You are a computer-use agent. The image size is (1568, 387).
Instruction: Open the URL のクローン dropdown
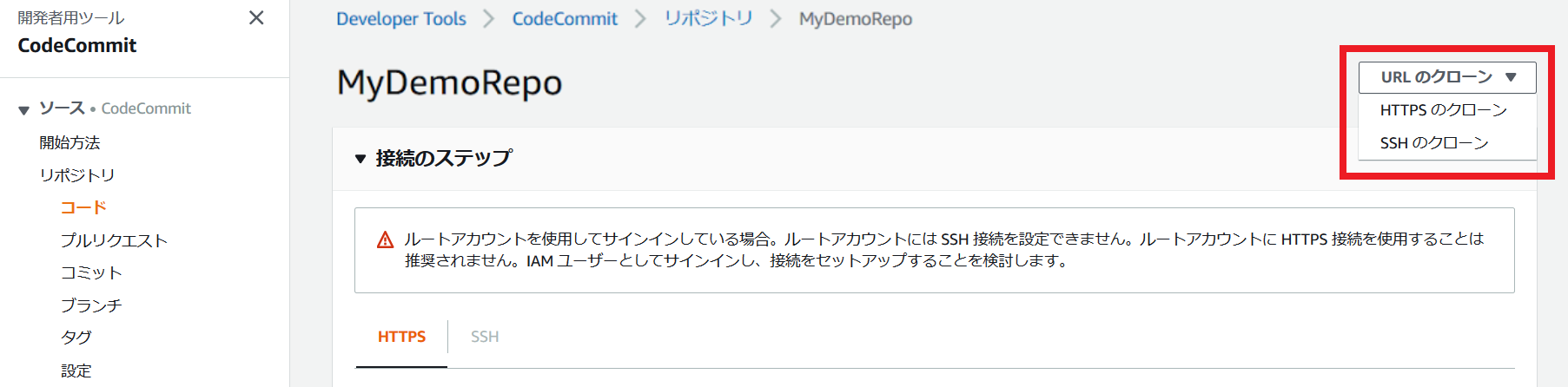tap(1447, 77)
